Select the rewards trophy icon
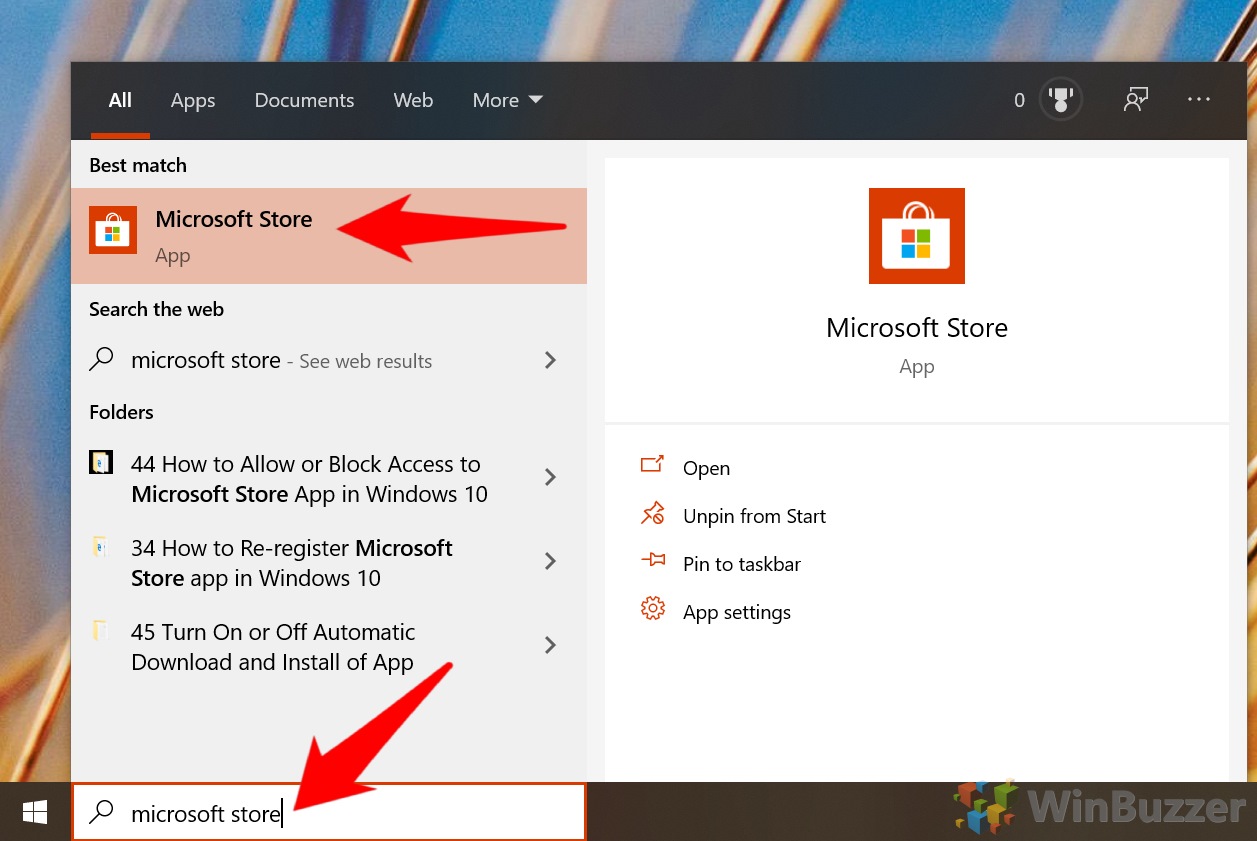The width and height of the screenshot is (1257, 841). 1061,100
